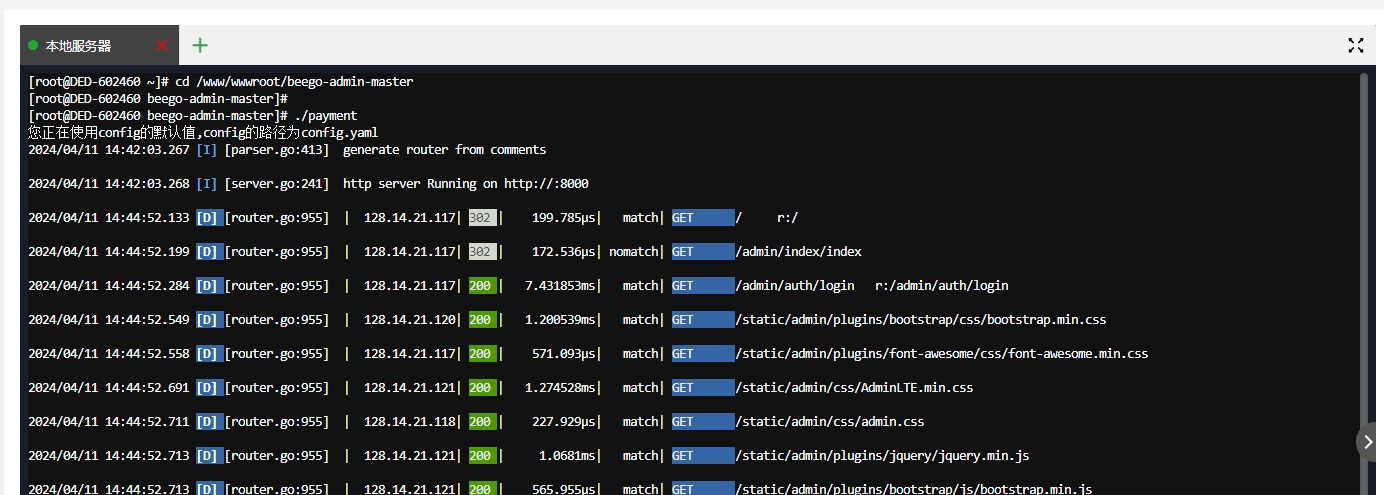Click 'generate router from comments' log text
Image resolution: width=1384 pixels, height=495 pixels.
[445, 150]
